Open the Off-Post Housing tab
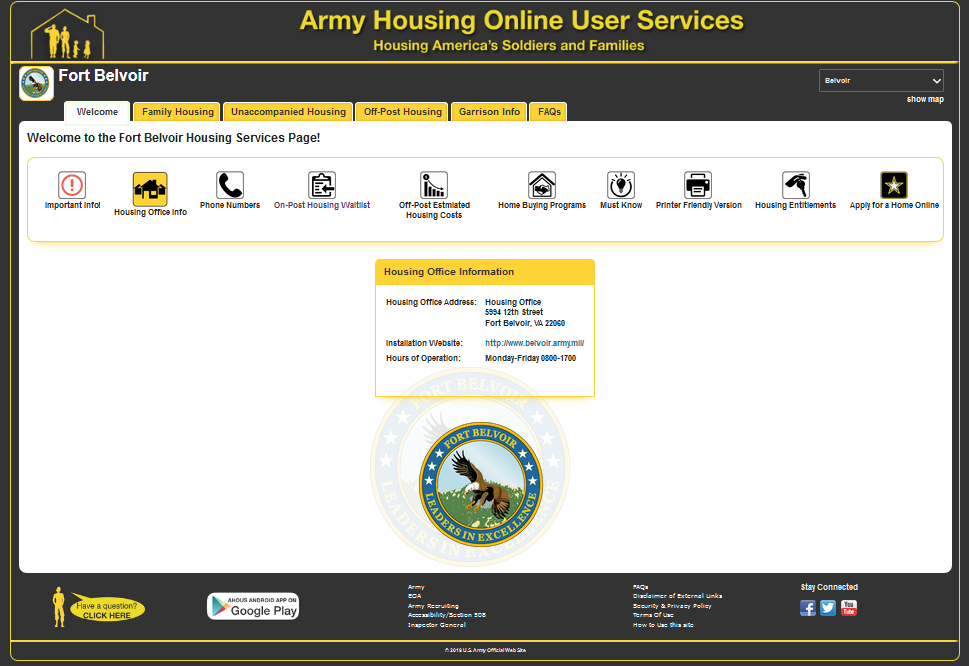Viewport: 969px width, 666px height. (402, 112)
